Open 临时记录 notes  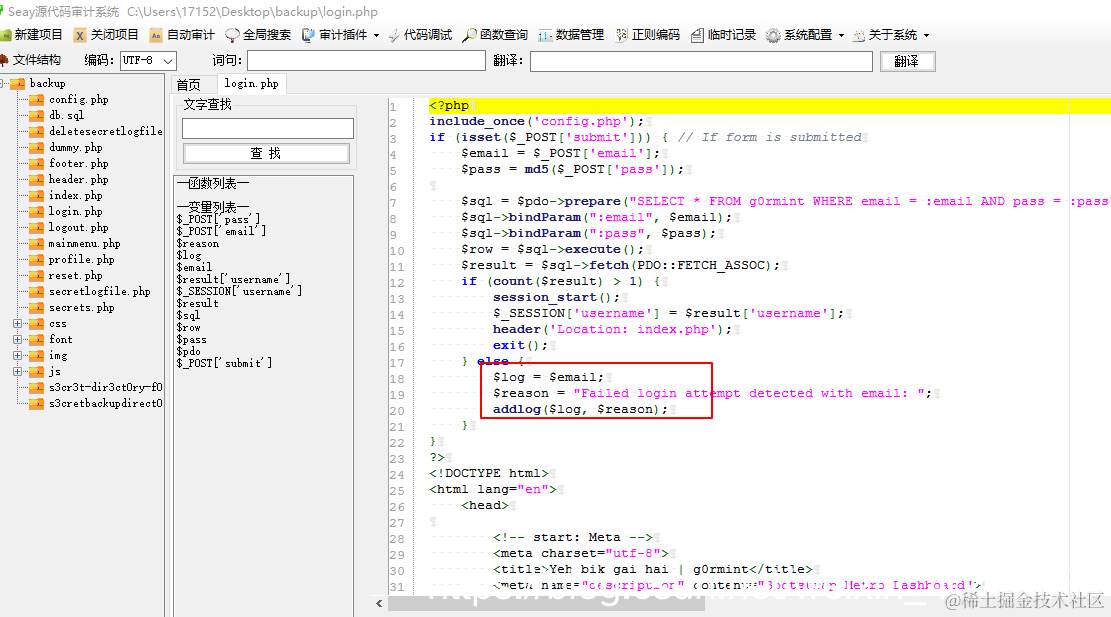[723, 35]
